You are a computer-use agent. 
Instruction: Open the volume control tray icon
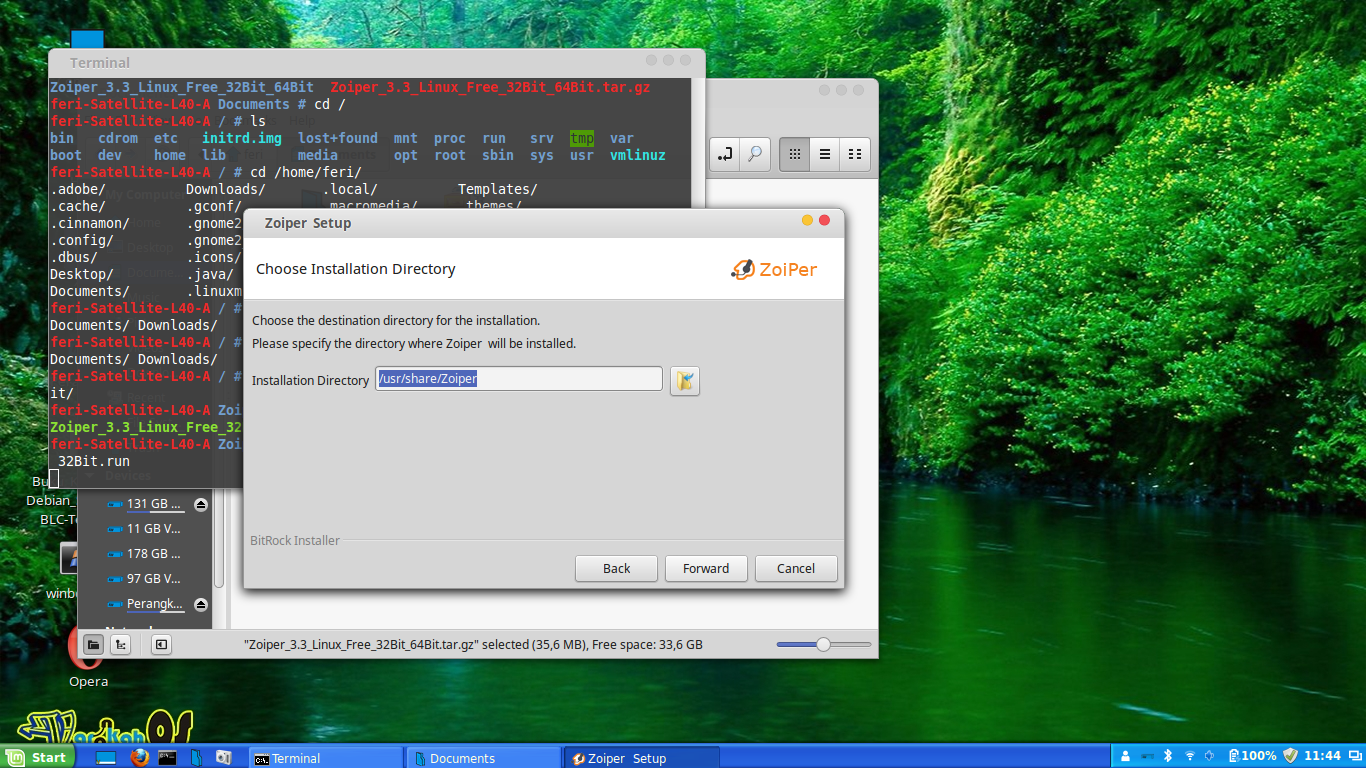(x=1210, y=756)
